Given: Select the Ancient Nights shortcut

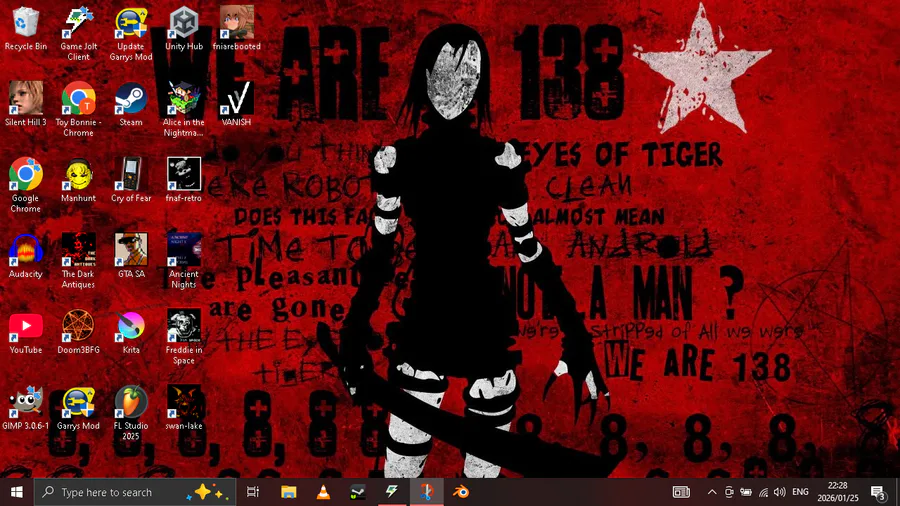Looking at the screenshot, I should pyautogui.click(x=184, y=261).
